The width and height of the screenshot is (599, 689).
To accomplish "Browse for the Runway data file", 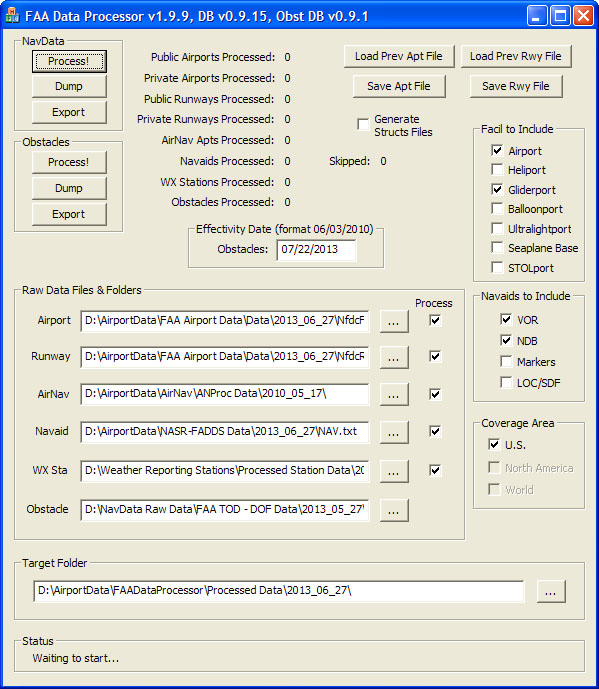I will tap(394, 357).
